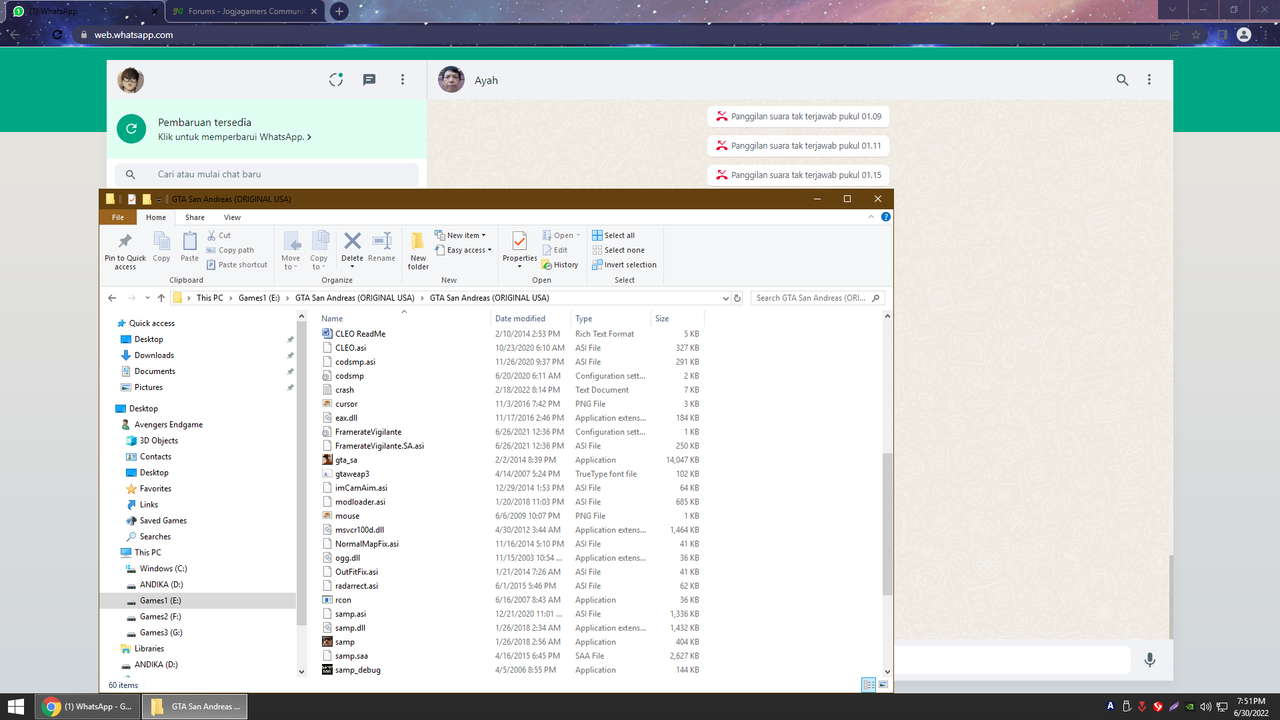The height and width of the screenshot is (720, 1280).
Task: Open a new Chrome tab
Action: [339, 11]
